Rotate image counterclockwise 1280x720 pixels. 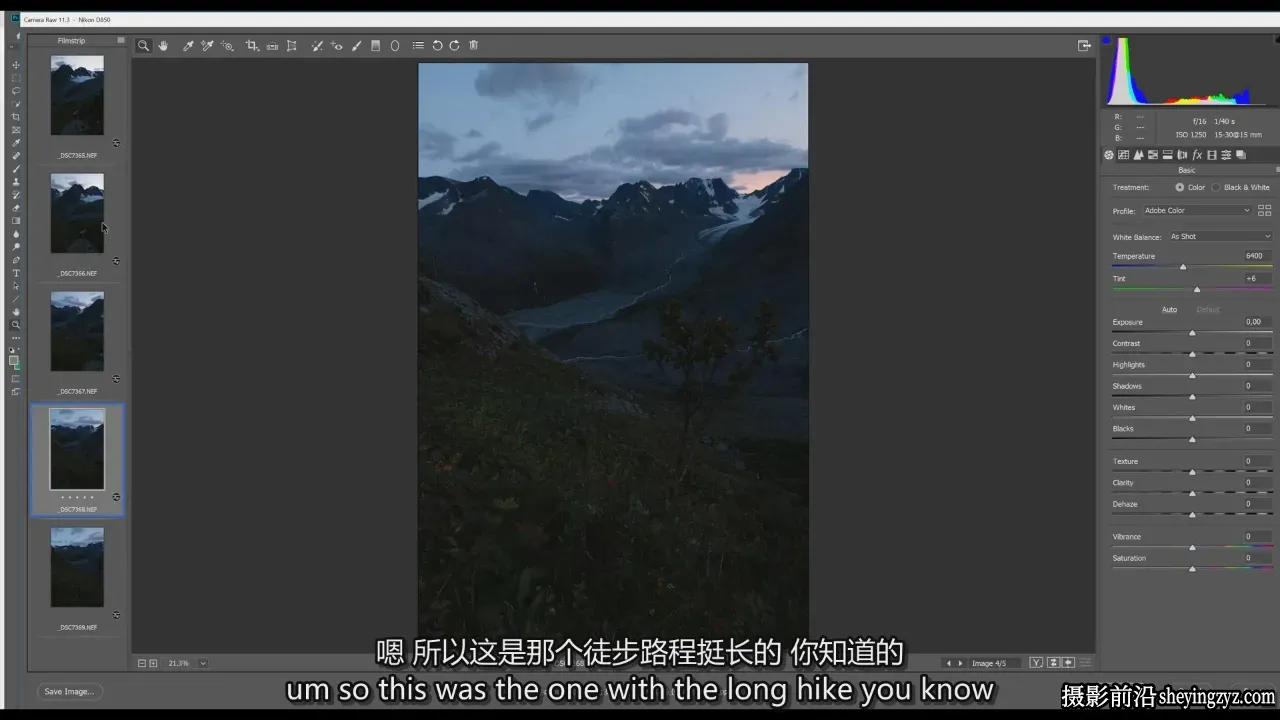pyautogui.click(x=437, y=45)
